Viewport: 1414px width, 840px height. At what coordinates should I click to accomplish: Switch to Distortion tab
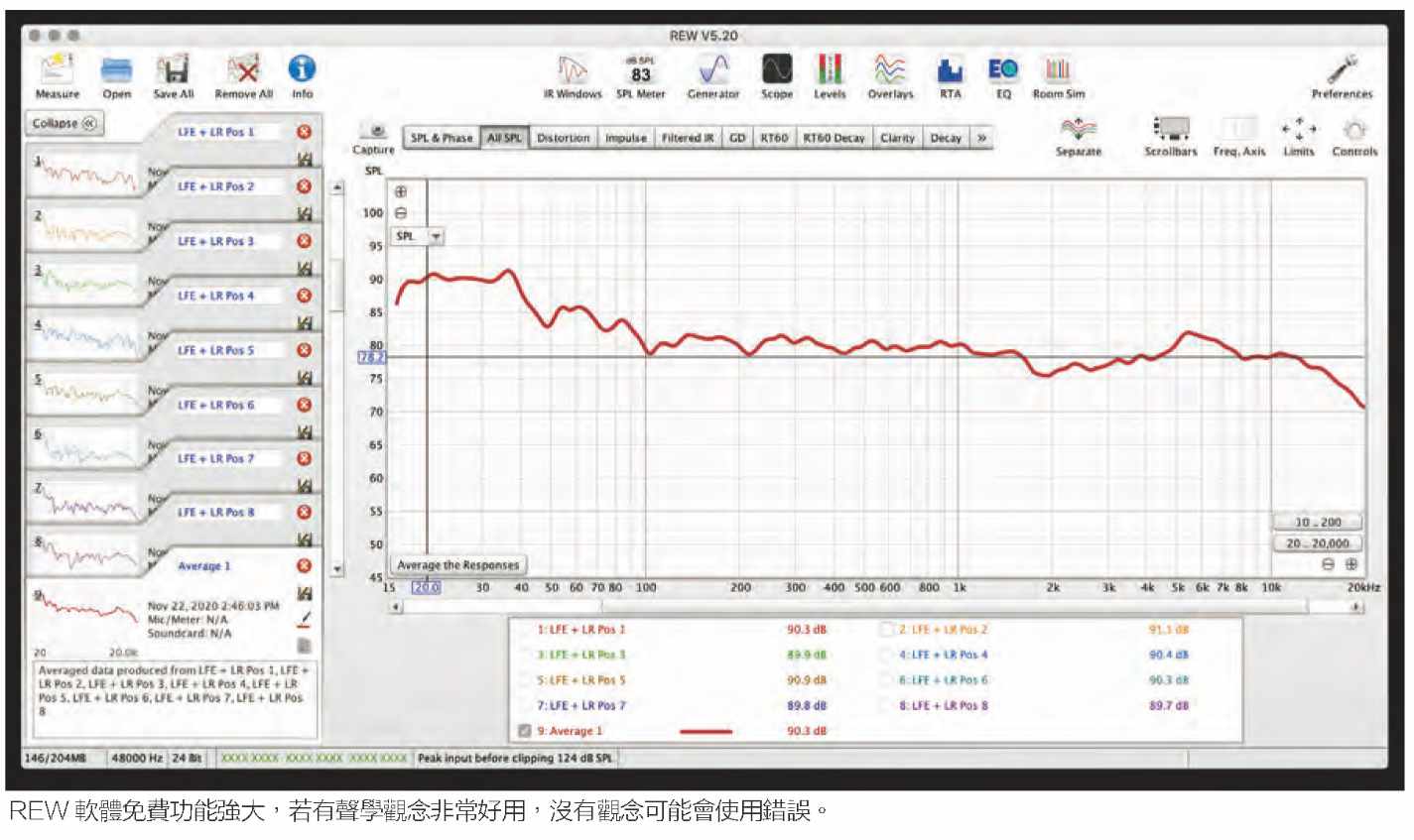tap(563, 139)
